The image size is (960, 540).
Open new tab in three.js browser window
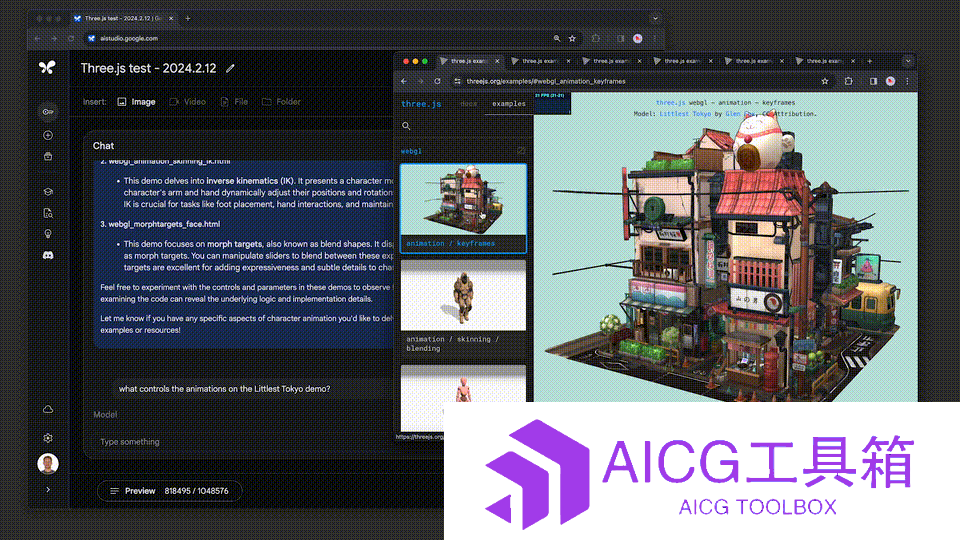click(x=869, y=61)
